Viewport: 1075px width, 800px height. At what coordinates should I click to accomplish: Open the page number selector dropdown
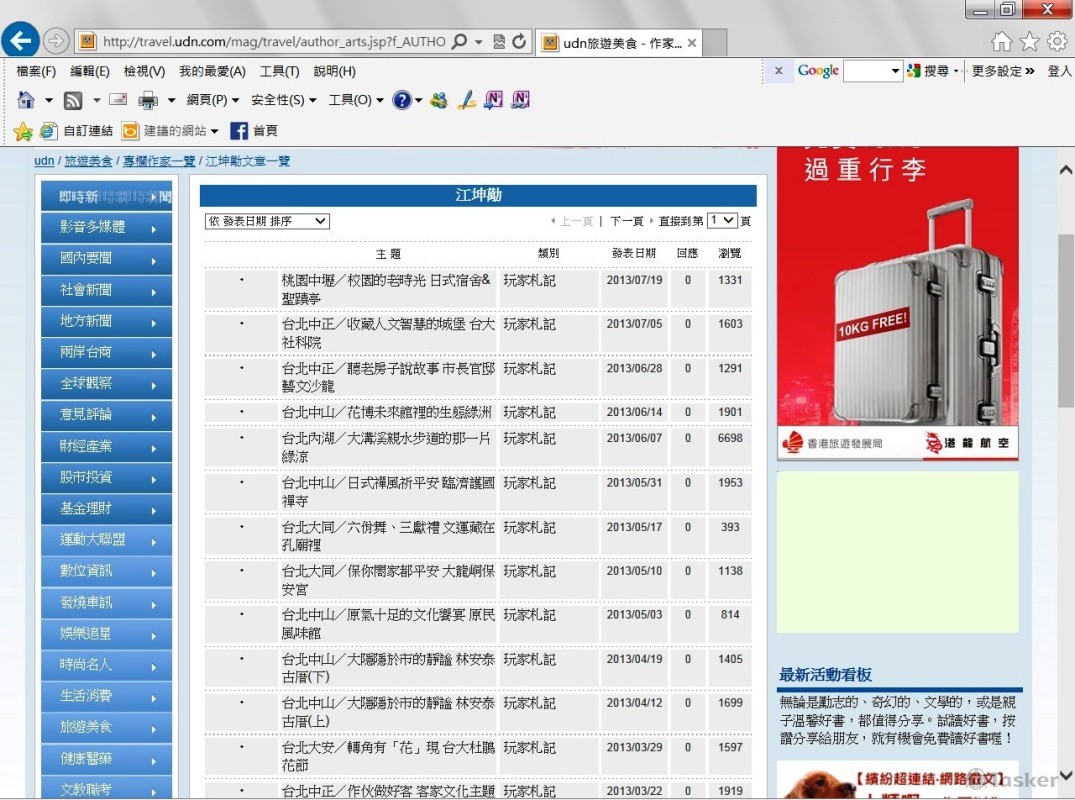tap(722, 221)
